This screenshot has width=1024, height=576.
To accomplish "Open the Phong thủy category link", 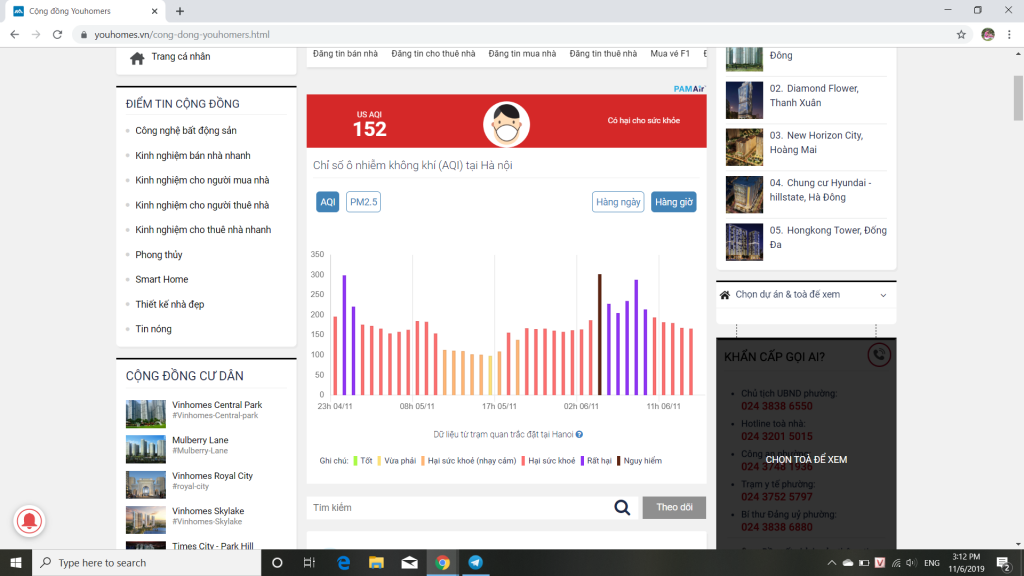I will [159, 255].
